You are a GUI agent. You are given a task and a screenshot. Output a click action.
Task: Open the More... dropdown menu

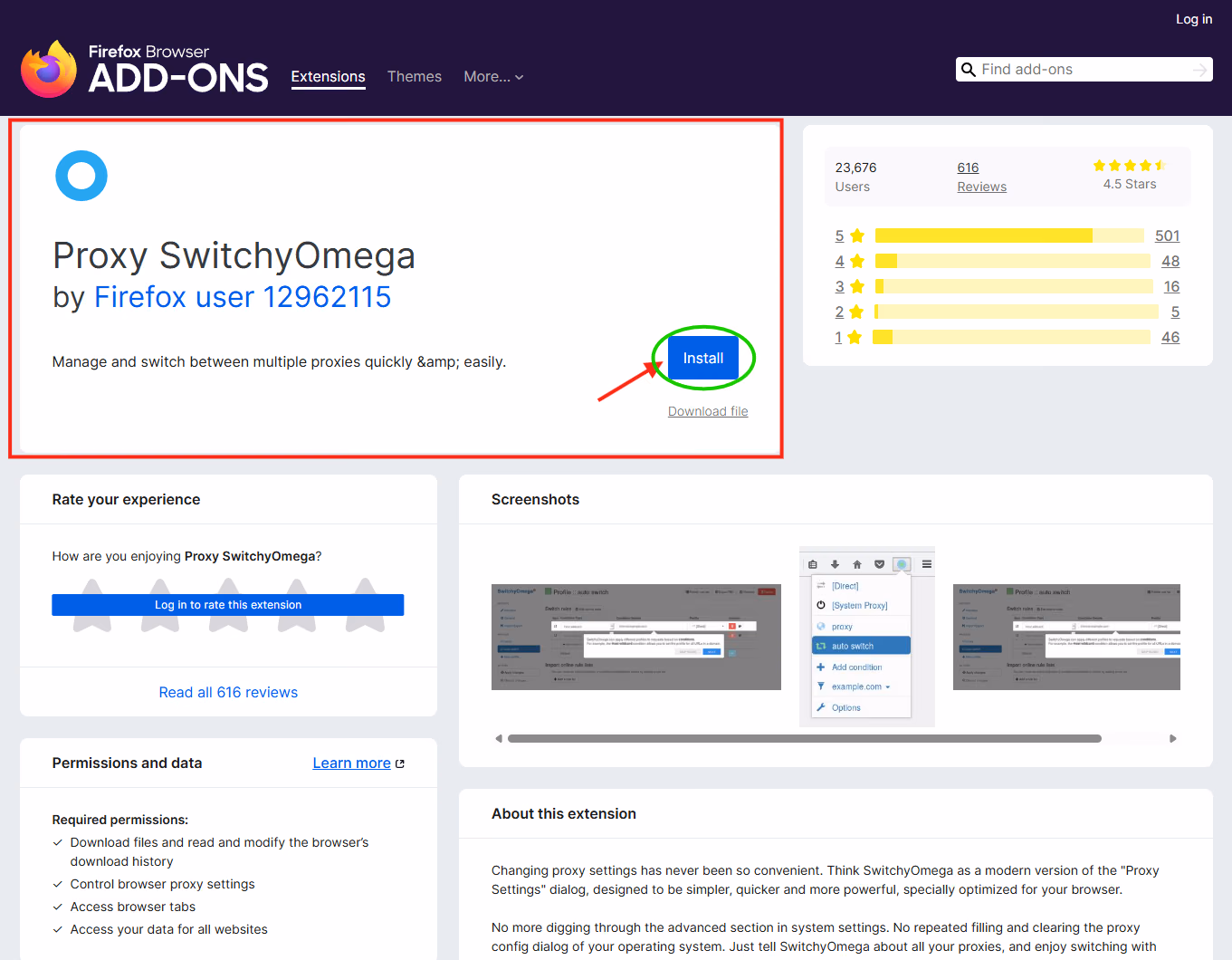493,77
